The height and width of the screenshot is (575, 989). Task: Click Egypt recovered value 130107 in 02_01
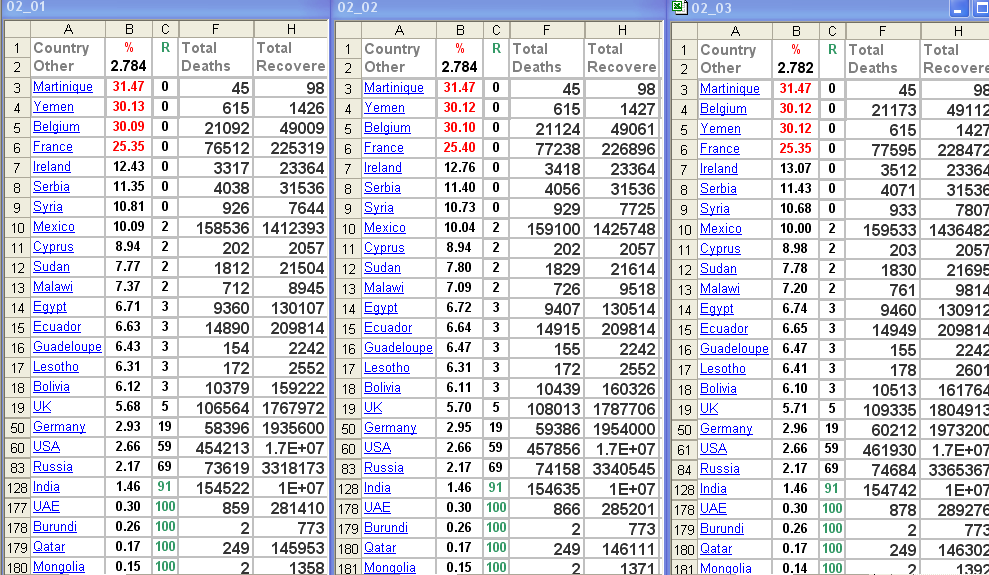[291, 308]
